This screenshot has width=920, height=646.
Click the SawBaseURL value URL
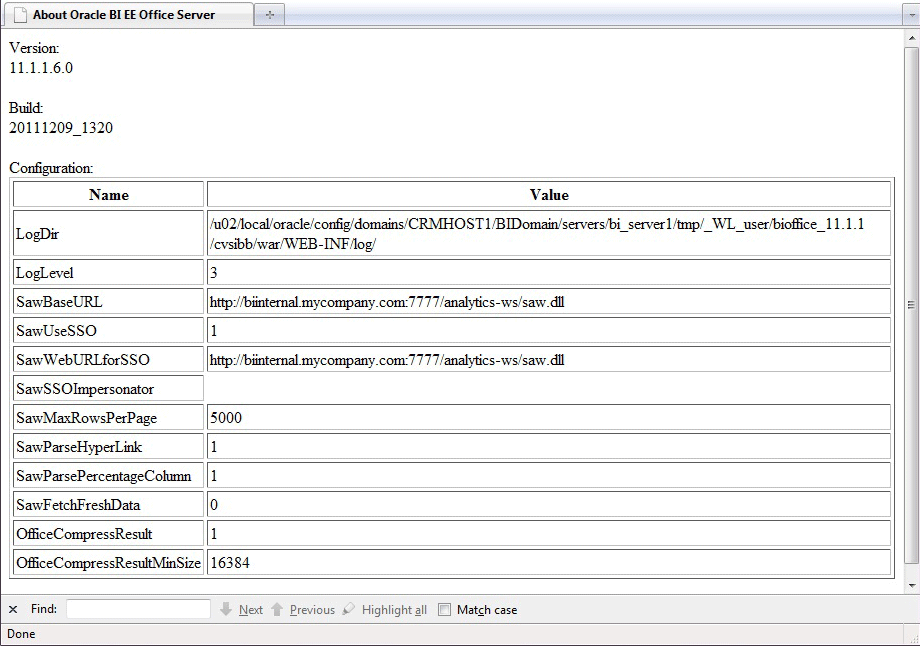(x=387, y=302)
